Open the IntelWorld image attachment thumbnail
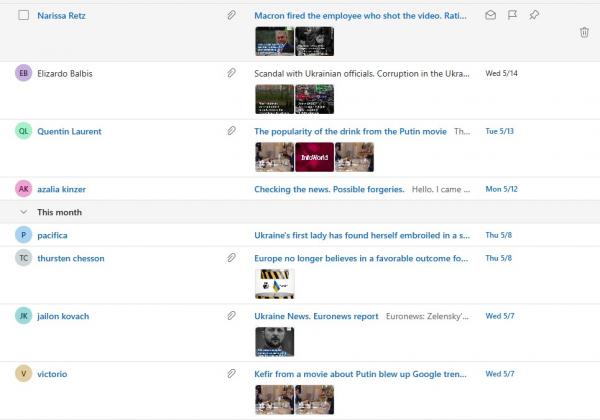Image resolution: width=600 pixels, height=420 pixels. click(x=314, y=156)
